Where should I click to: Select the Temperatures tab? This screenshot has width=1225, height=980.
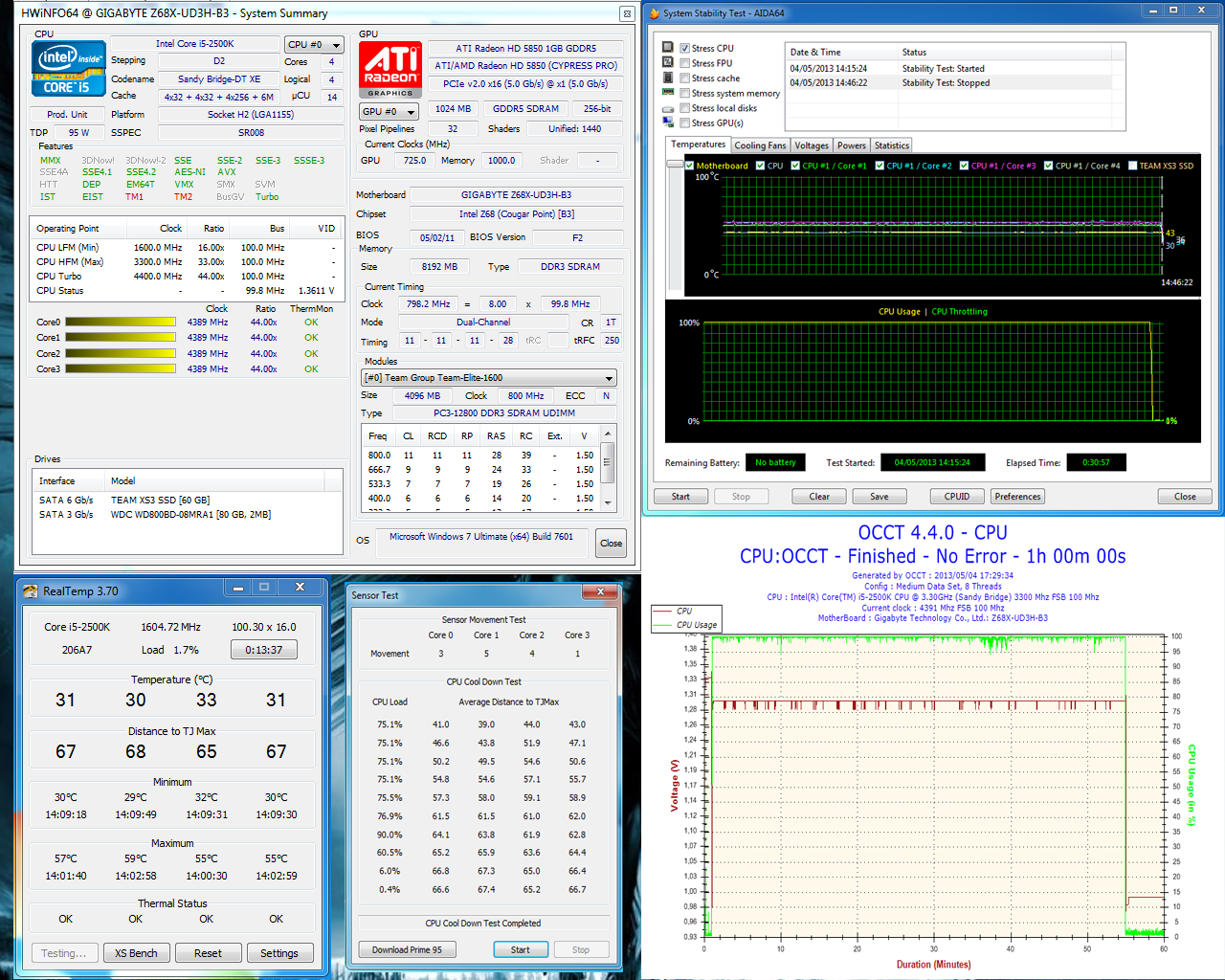(x=699, y=145)
